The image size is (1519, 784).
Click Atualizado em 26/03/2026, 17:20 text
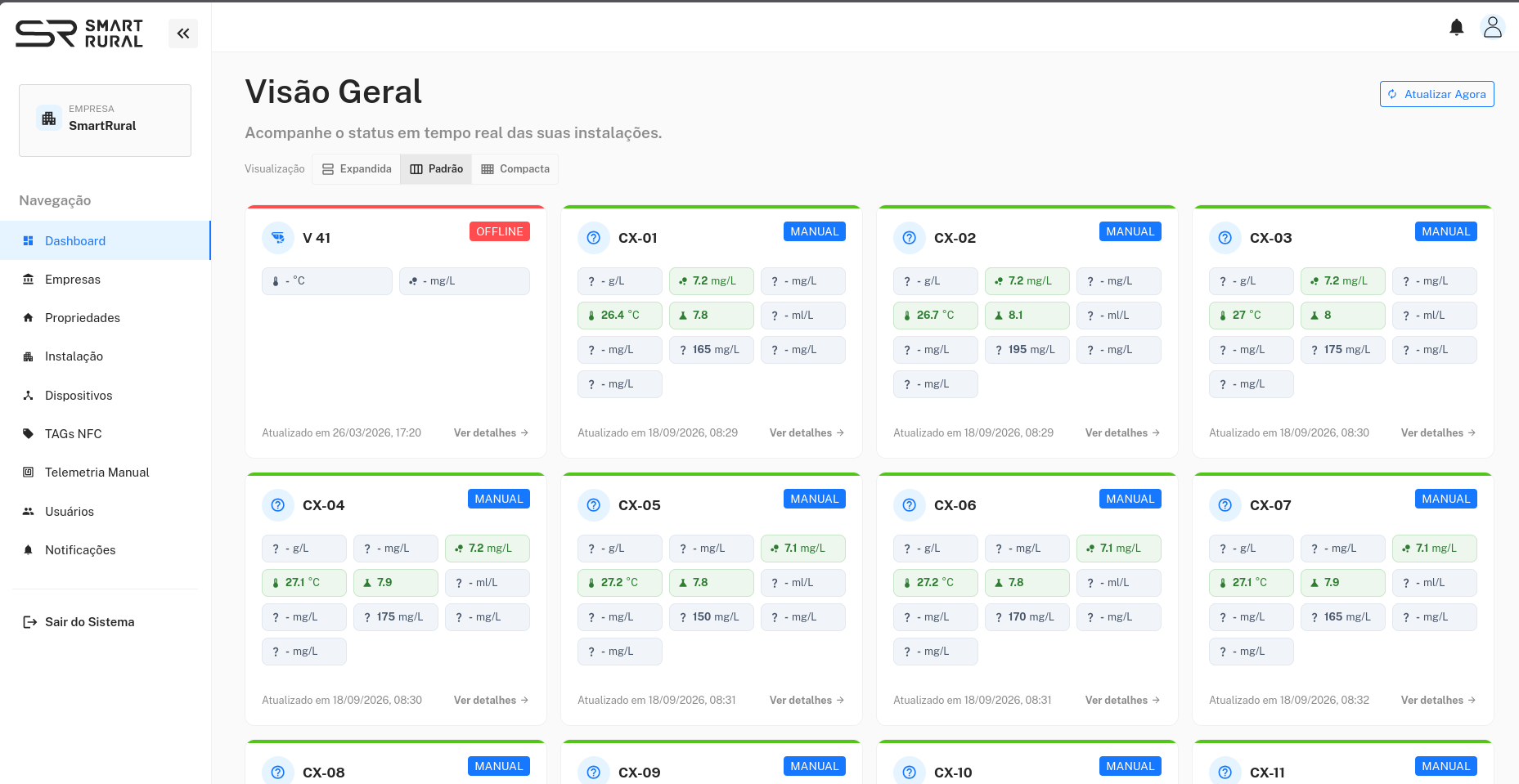pyautogui.click(x=342, y=432)
